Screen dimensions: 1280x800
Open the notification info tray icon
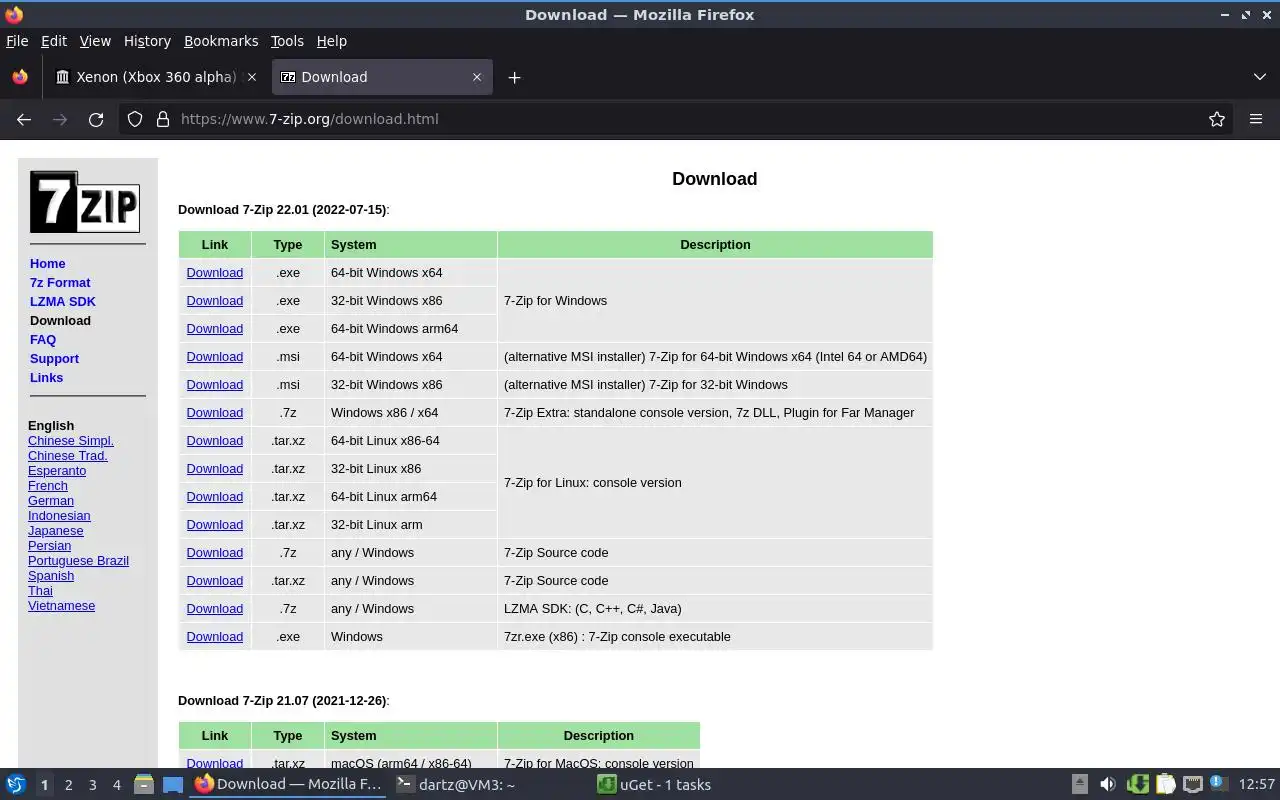click(x=1217, y=784)
